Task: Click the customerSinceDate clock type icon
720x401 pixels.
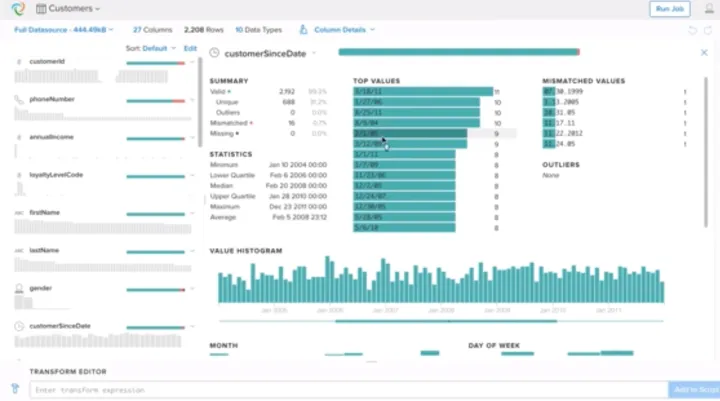Action: (x=19, y=326)
